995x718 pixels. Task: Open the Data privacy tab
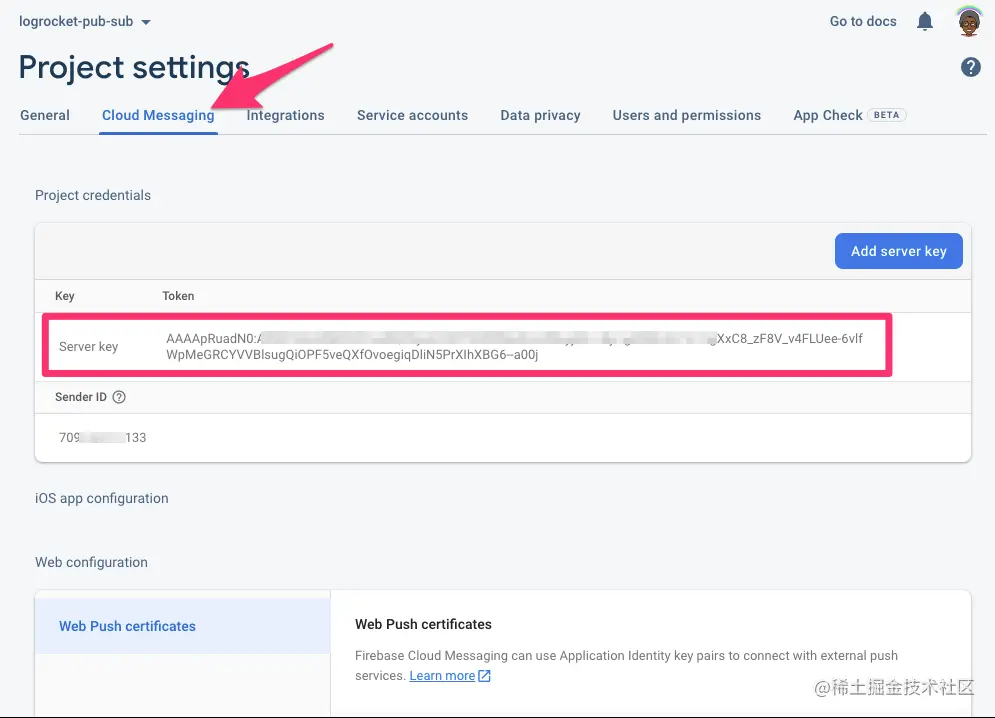pos(540,115)
